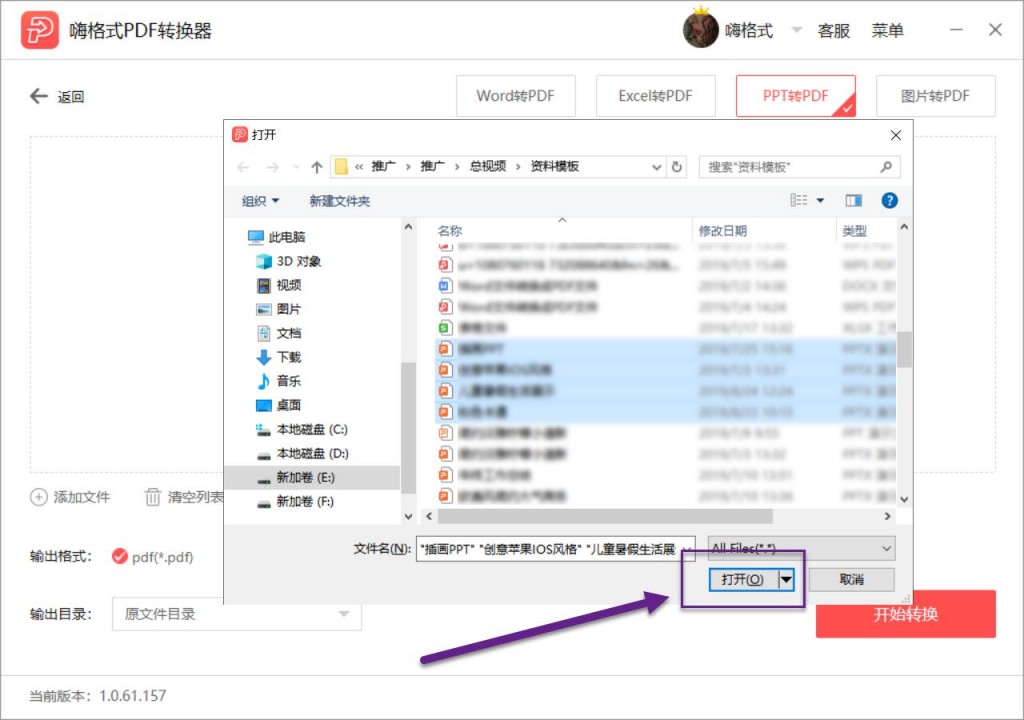
Task: Click horizontal scrollbar of file list
Action: coord(605,516)
